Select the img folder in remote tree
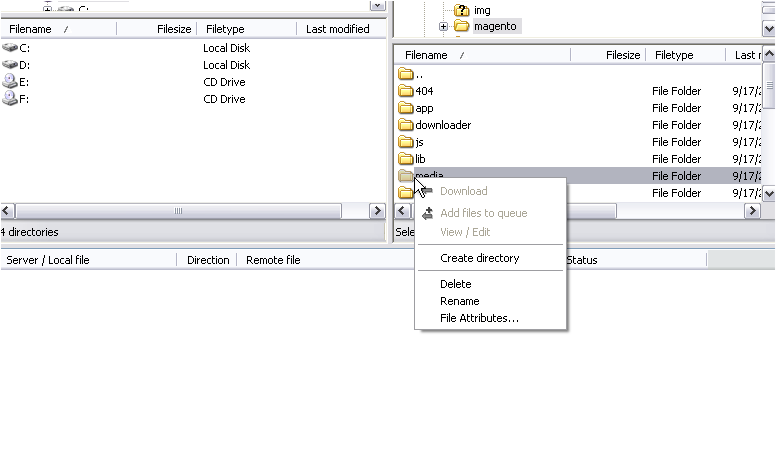 pos(482,10)
